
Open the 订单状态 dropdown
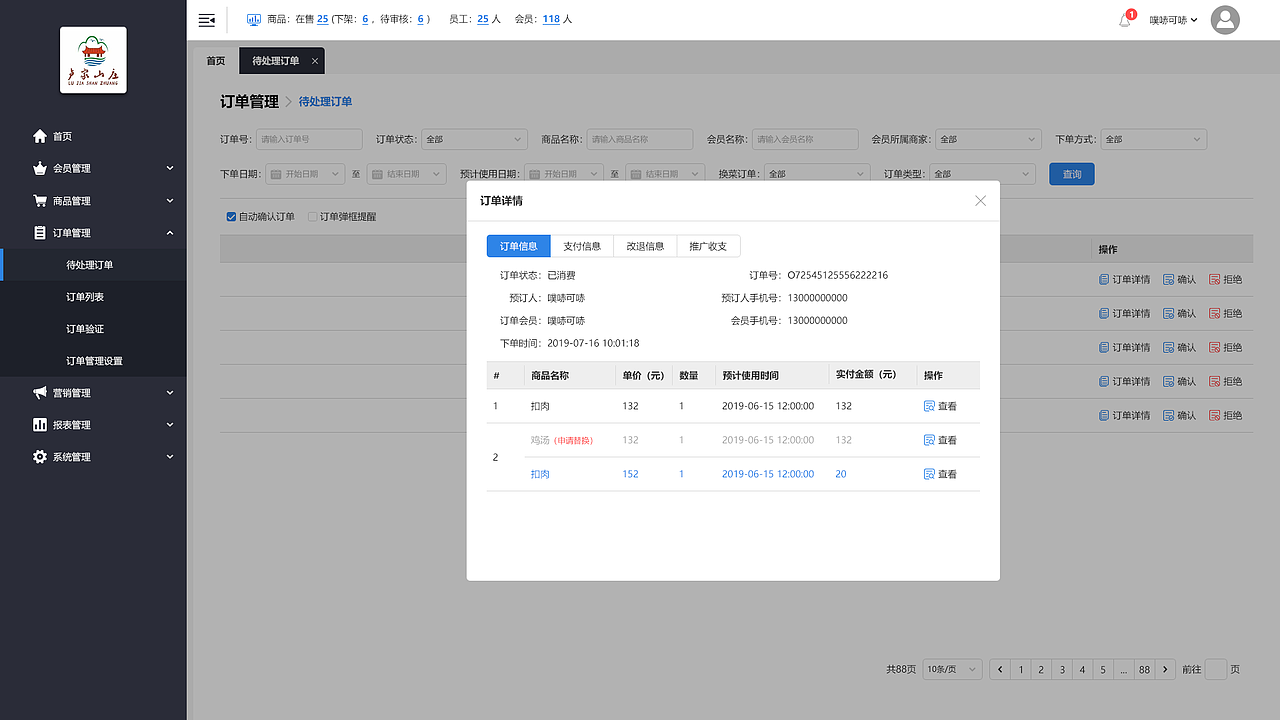[x=474, y=139]
